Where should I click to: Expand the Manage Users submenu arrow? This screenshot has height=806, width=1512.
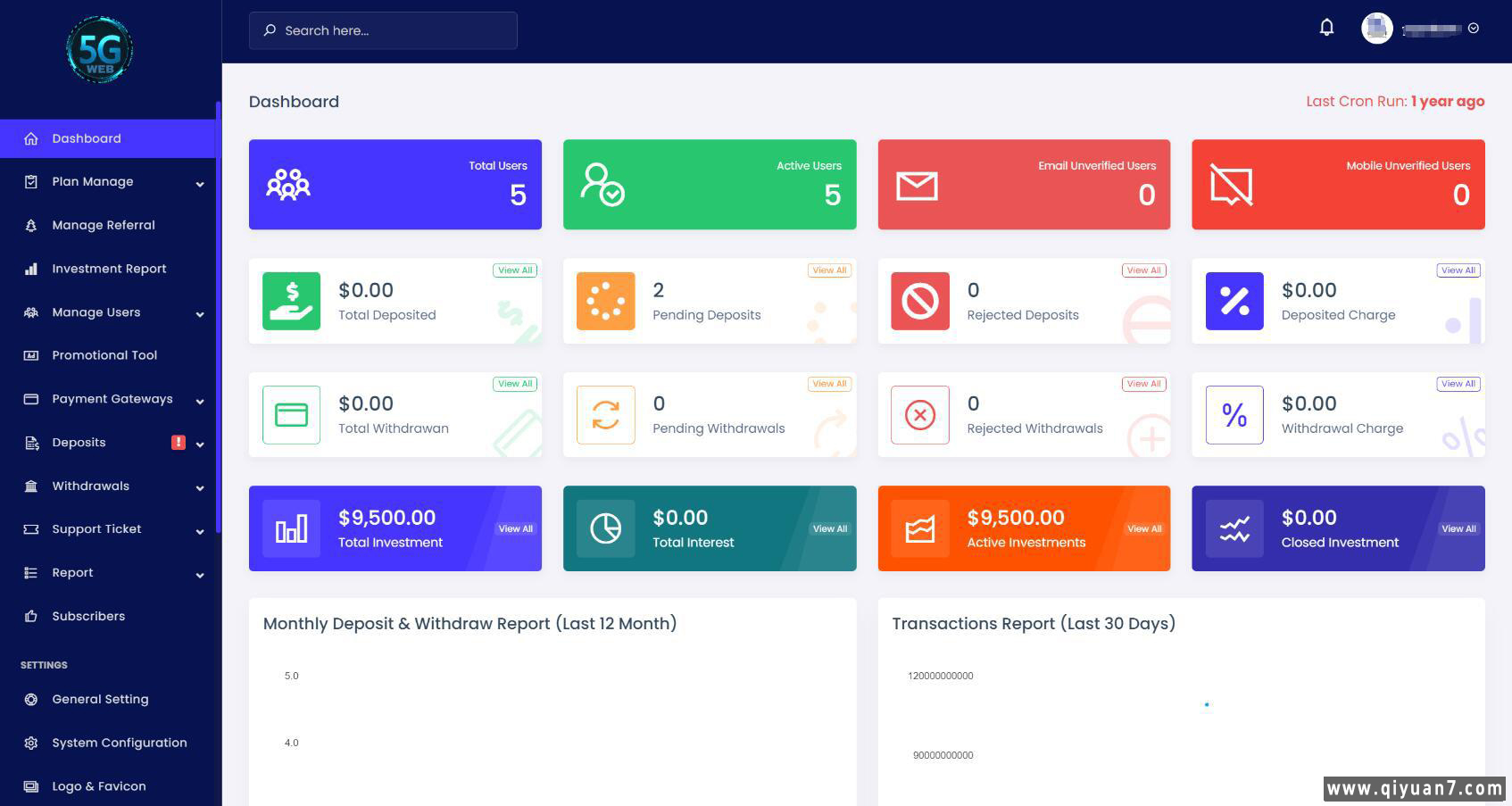(200, 313)
